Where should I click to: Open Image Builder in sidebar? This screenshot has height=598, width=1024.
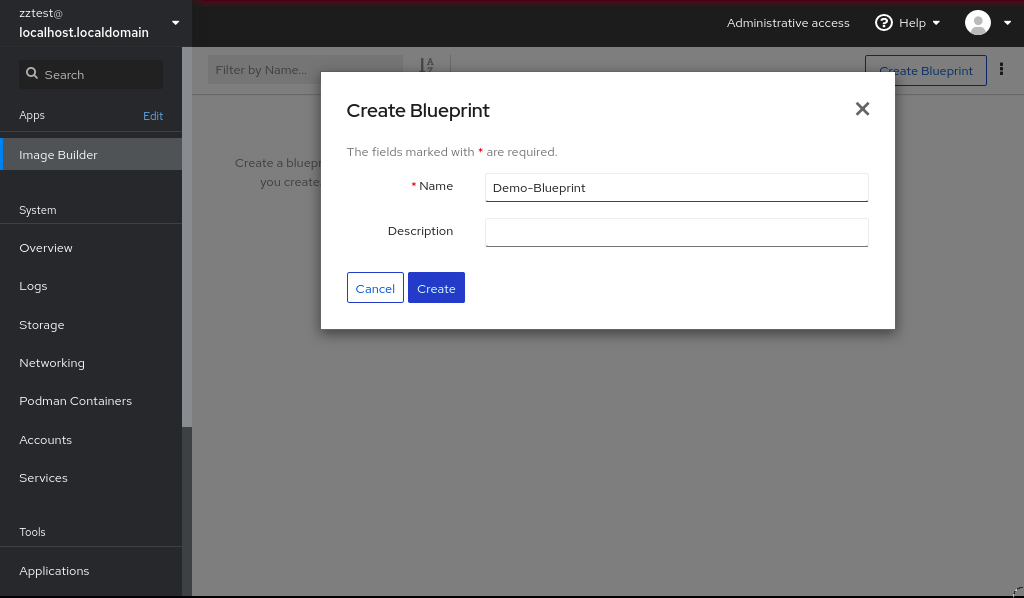58,155
